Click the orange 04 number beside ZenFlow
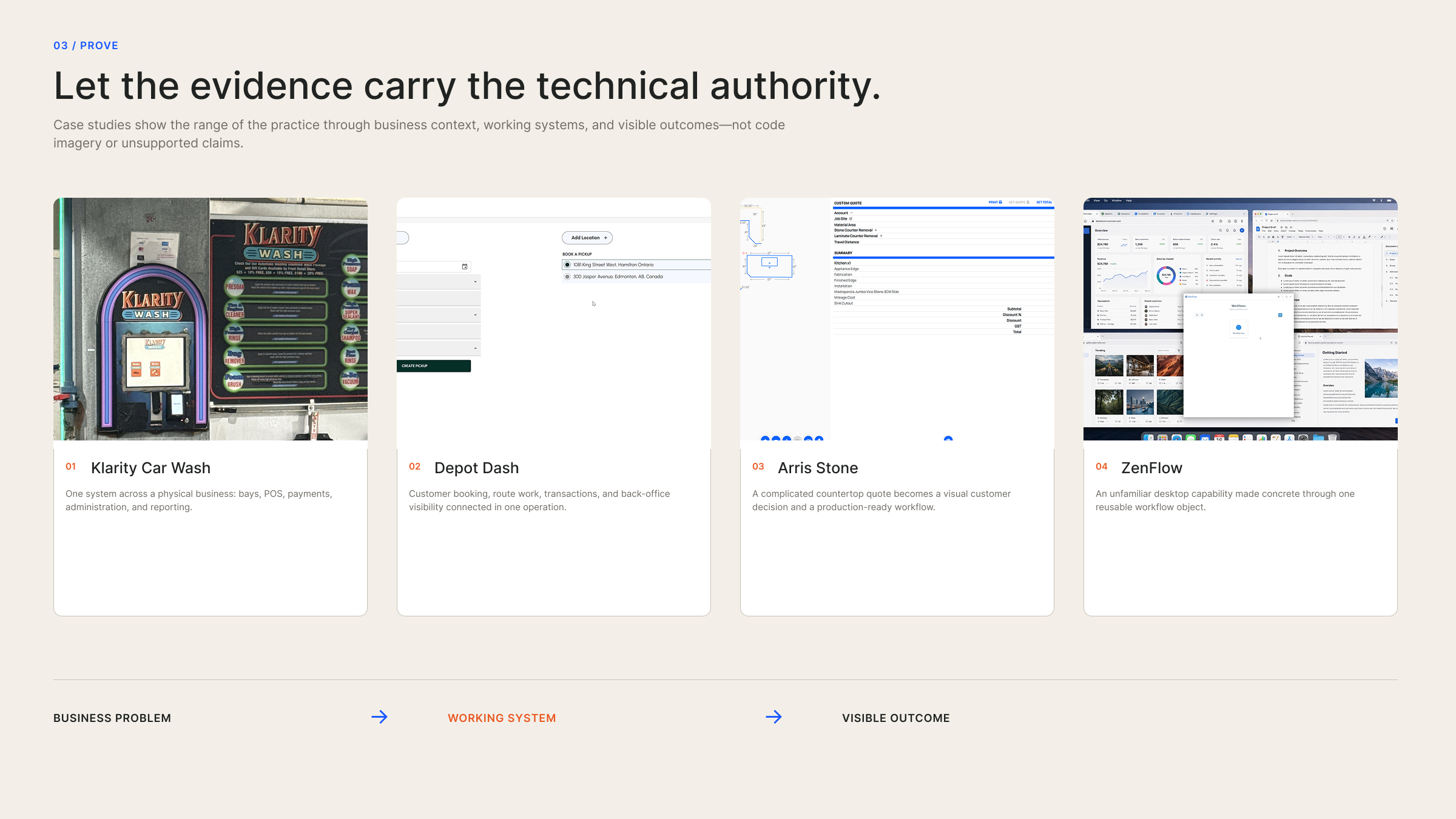1456x819 pixels. [1102, 467]
